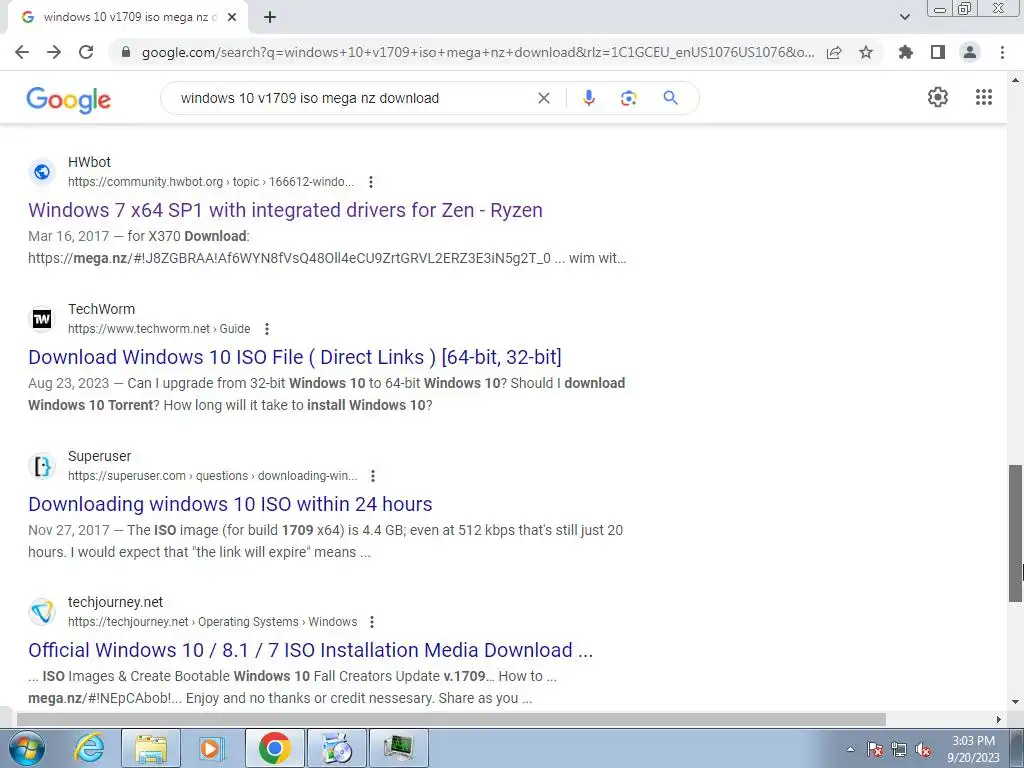Screen dimensions: 1024x768
Task: Close the windows 10 v1709 tab
Action: click(231, 18)
